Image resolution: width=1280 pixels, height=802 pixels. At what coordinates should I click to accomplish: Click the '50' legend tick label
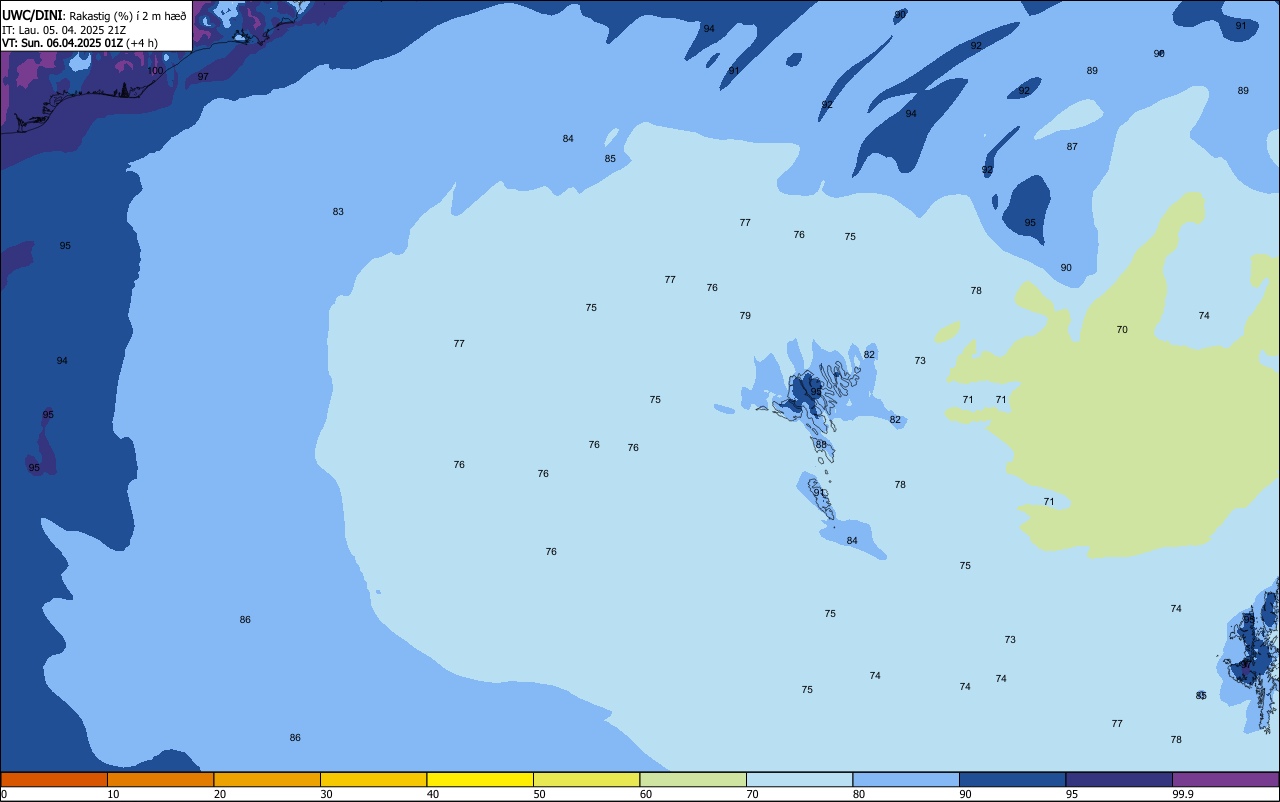pos(540,794)
